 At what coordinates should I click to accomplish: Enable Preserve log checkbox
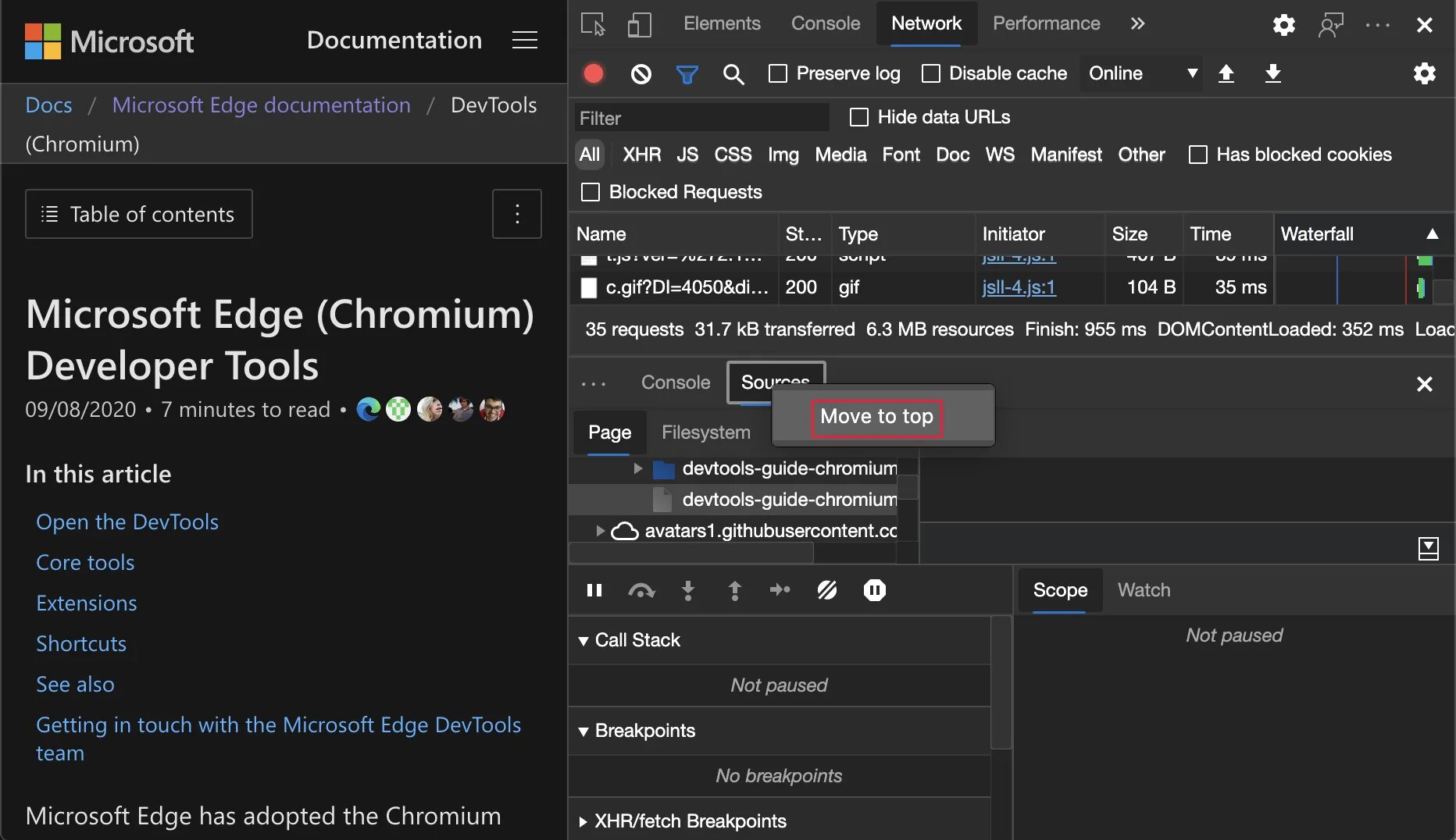(778, 73)
